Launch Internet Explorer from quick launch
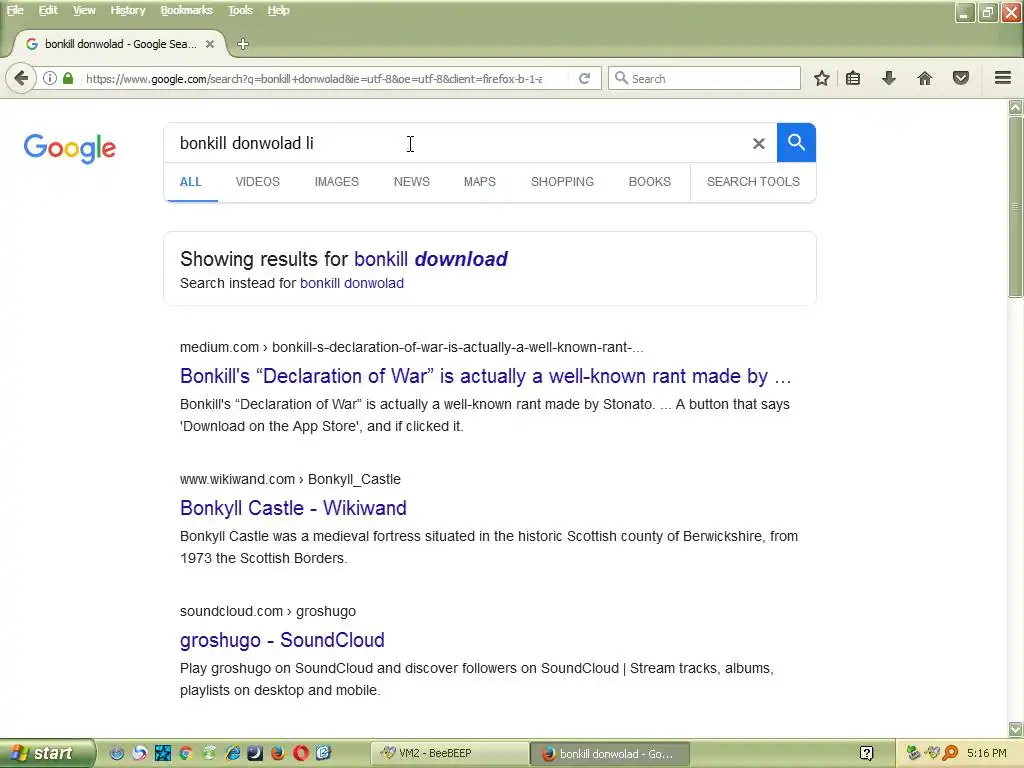The height and width of the screenshot is (768, 1024). point(232,753)
